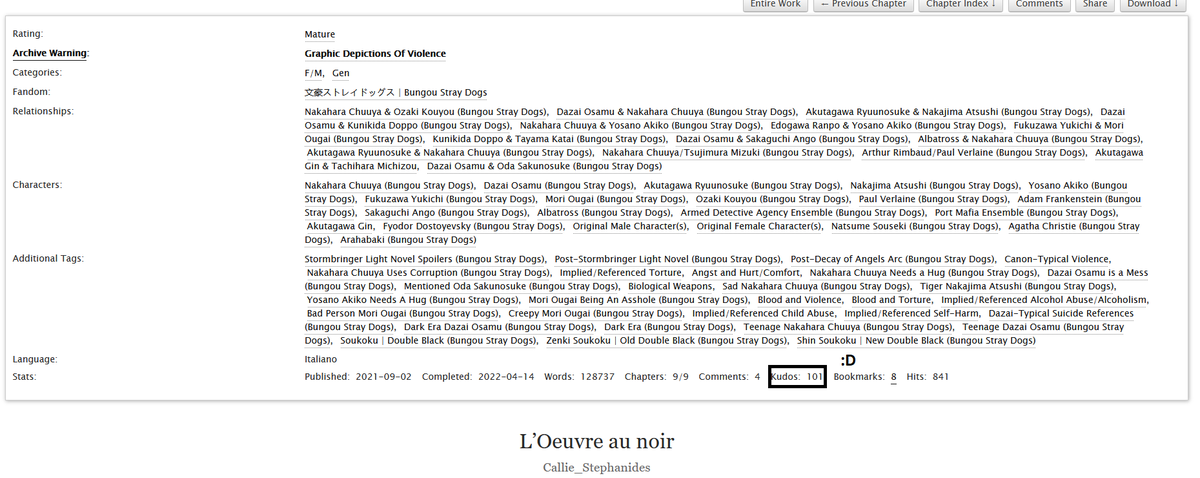Open Implied/Referenced Torture tag

pos(622,273)
